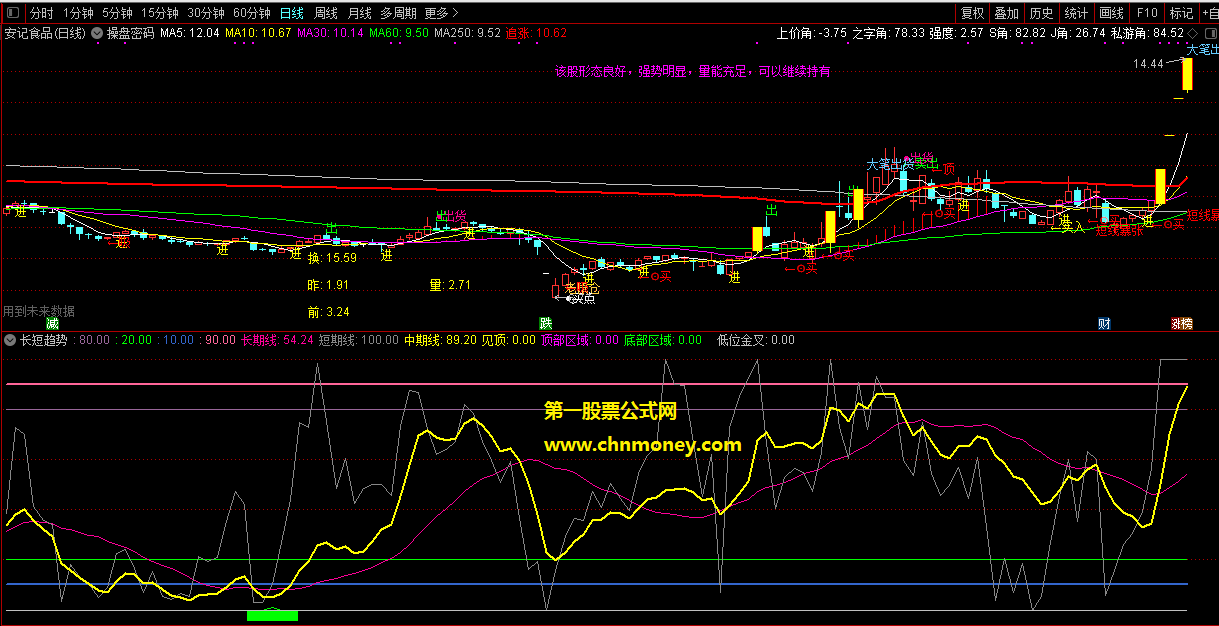Click the 上价角: -3.75 readout
1219x626 pixels.
coord(811,33)
